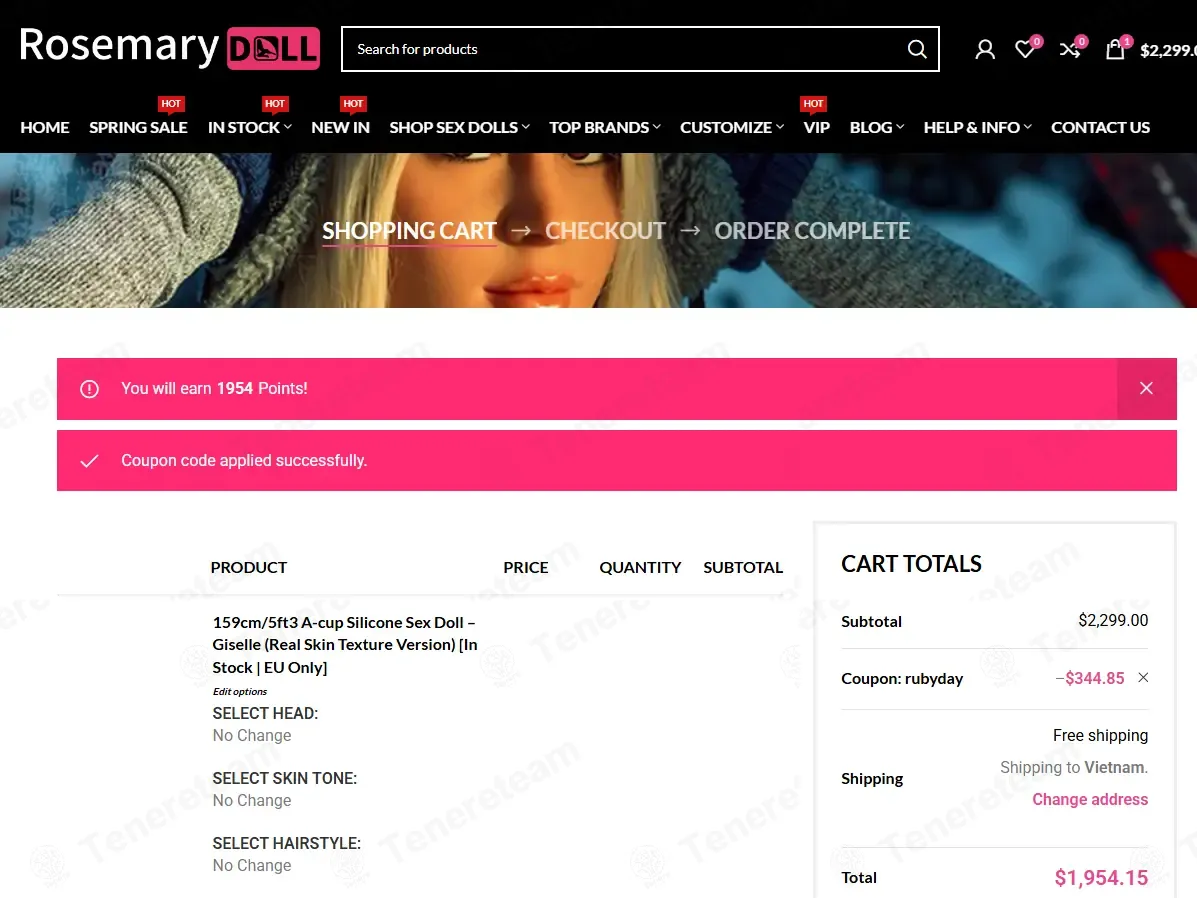Screen dimensions: 1197x898
Task: Go to the CHECKOUT step
Action: 605,231
